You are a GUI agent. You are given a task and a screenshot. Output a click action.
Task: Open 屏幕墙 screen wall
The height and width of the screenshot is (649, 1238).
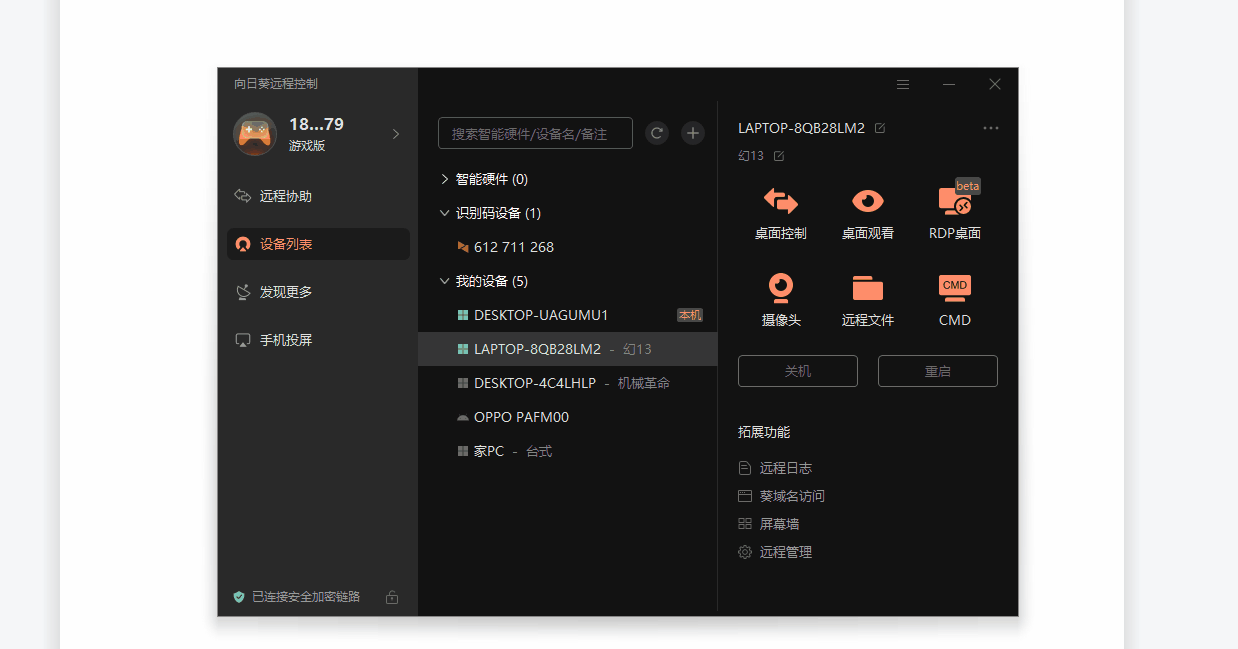(x=768, y=524)
